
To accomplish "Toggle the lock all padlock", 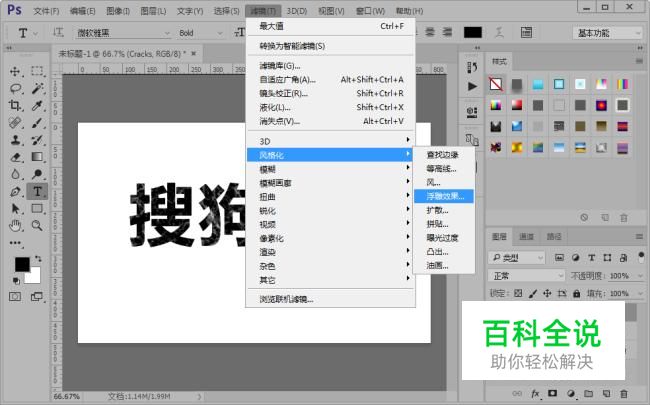I will [x=577, y=293].
